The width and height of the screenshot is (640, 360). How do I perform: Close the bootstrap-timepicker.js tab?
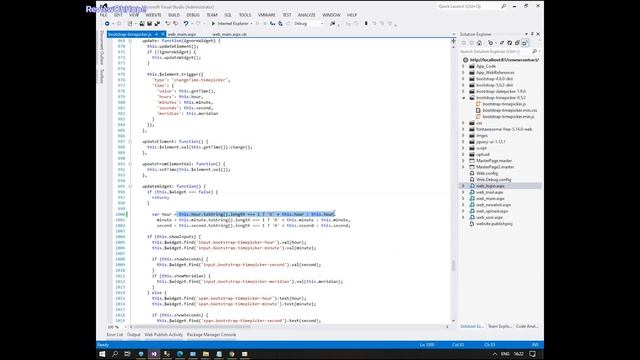click(x=163, y=34)
